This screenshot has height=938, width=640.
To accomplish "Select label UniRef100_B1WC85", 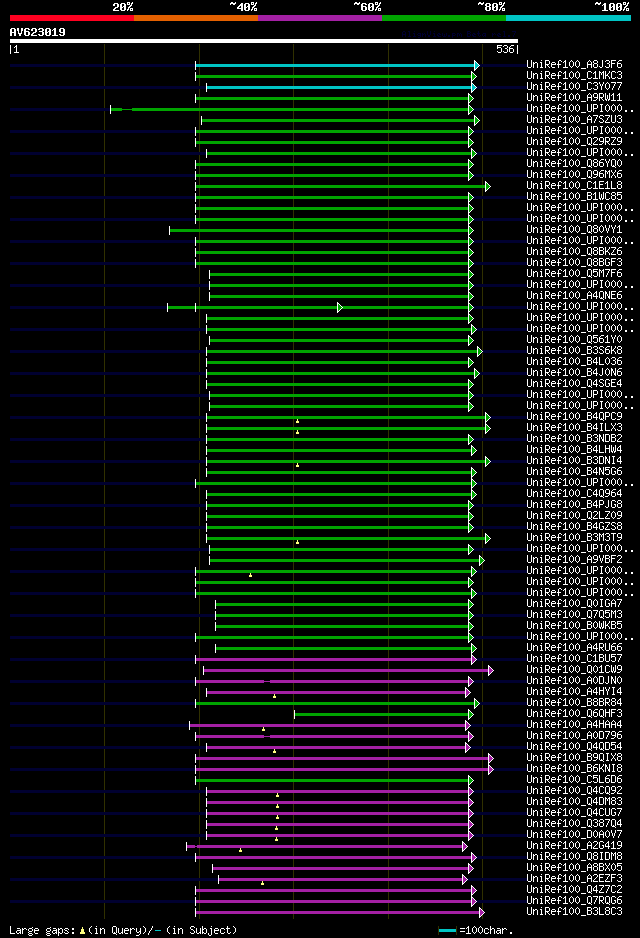I will 574,196.
